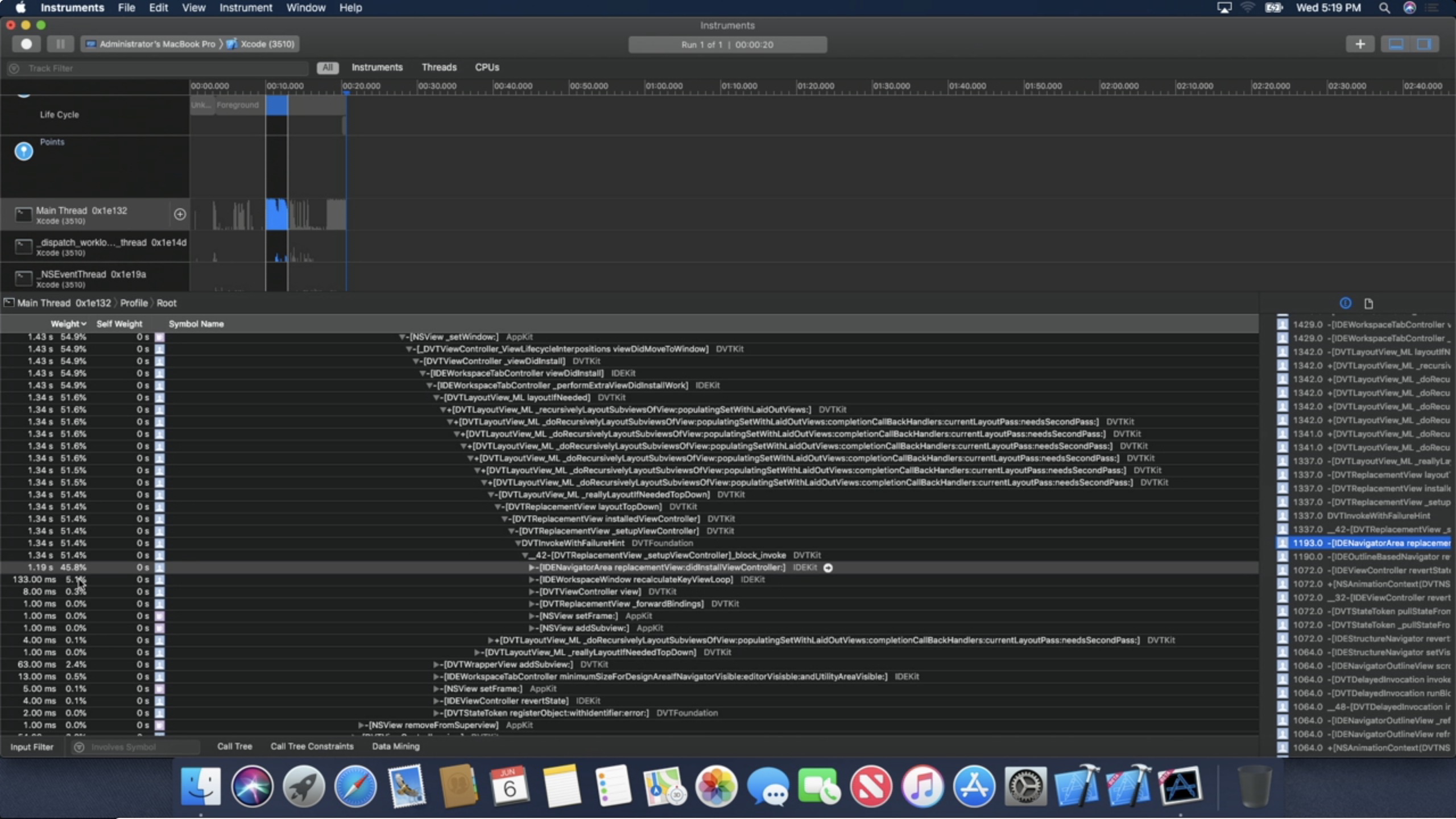Click the Data Mining button

395,746
